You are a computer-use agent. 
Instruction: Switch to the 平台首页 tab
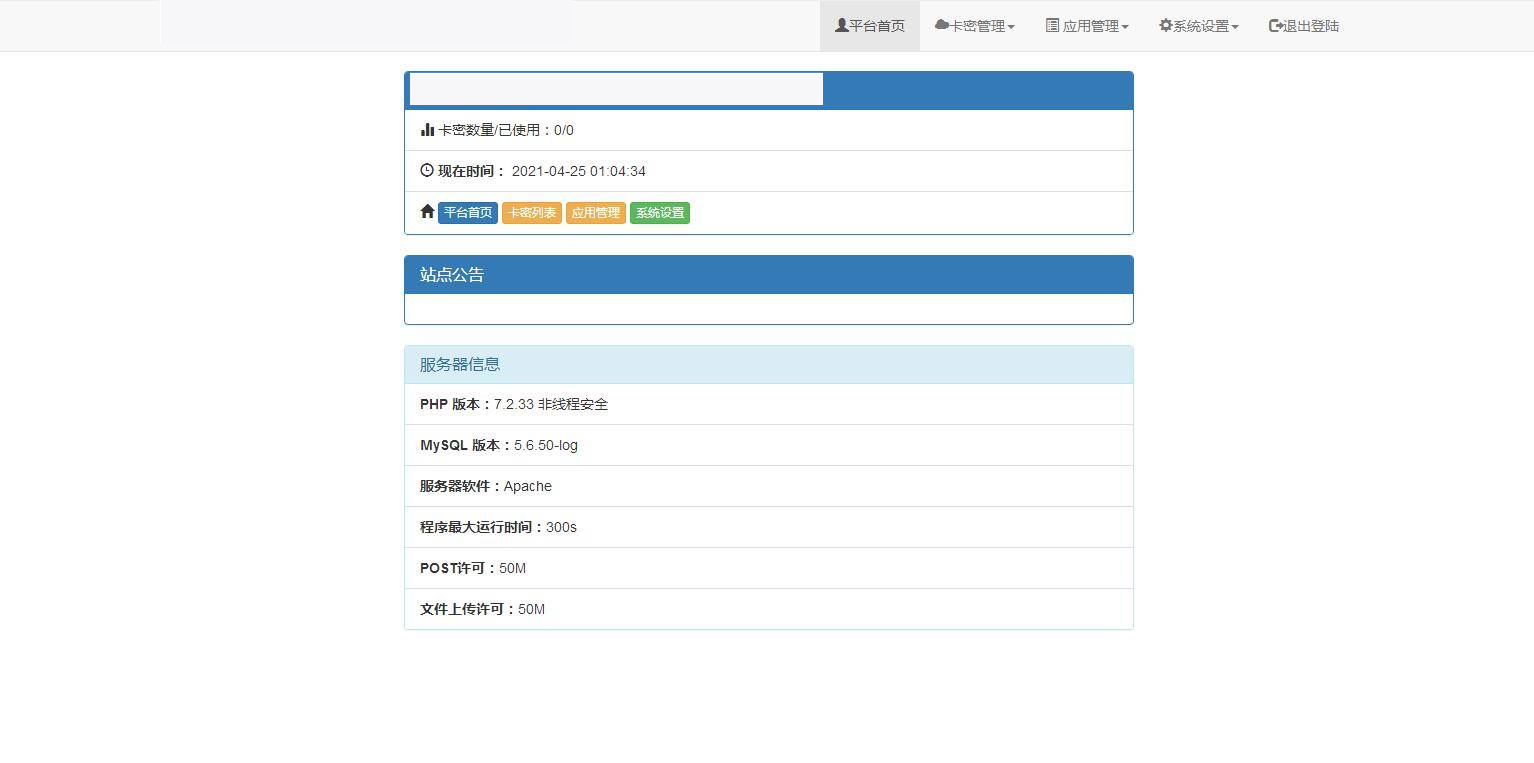(x=869, y=25)
